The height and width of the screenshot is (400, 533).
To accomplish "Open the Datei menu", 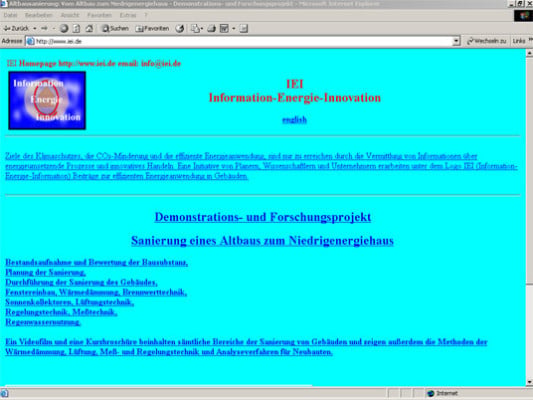I will [x=10, y=15].
